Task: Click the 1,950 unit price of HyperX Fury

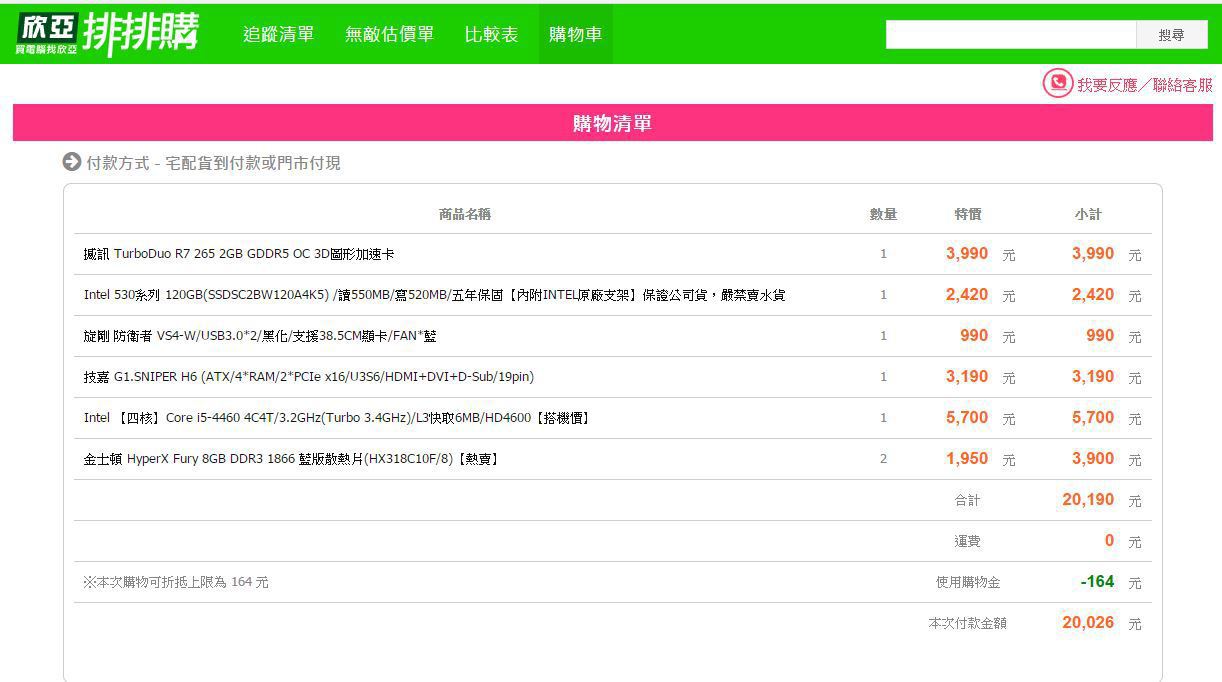Action: coord(967,459)
